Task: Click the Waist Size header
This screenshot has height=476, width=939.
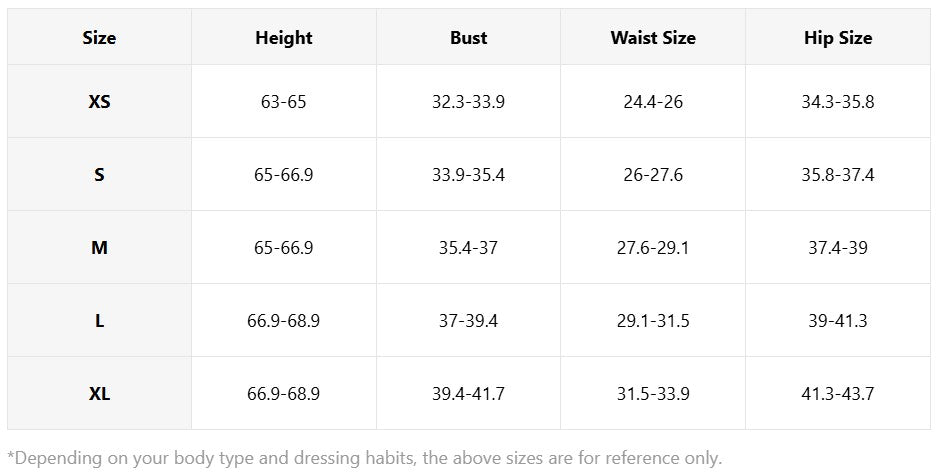Action: 653,38
